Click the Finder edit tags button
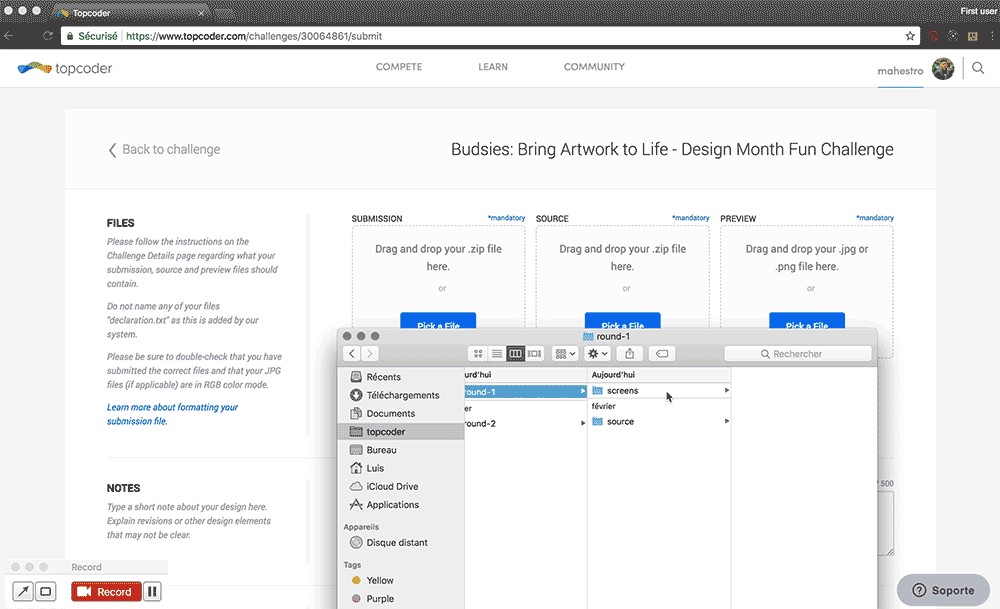The width and height of the screenshot is (1000, 609). 662,353
